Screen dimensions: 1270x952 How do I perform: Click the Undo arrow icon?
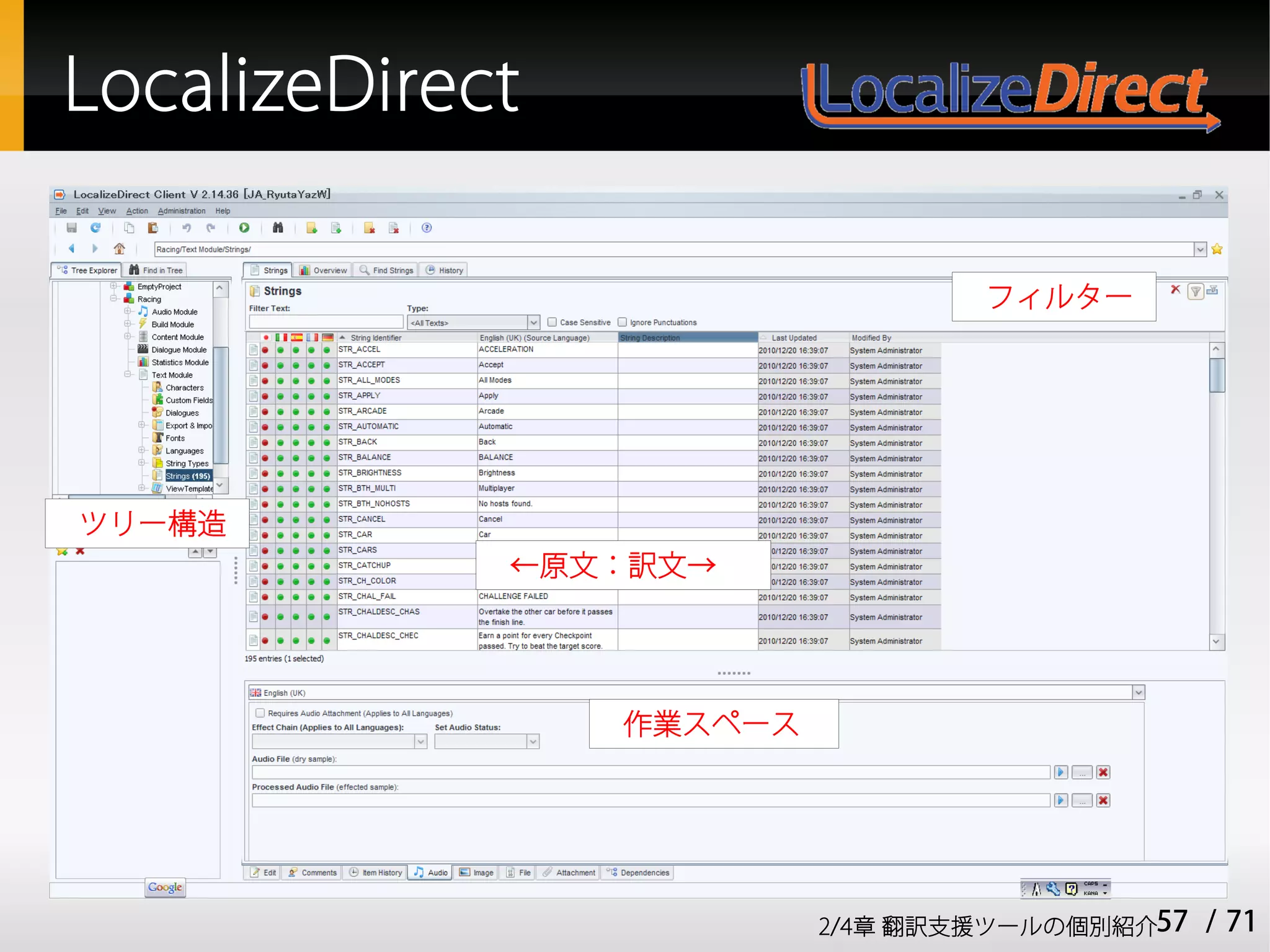[x=187, y=228]
